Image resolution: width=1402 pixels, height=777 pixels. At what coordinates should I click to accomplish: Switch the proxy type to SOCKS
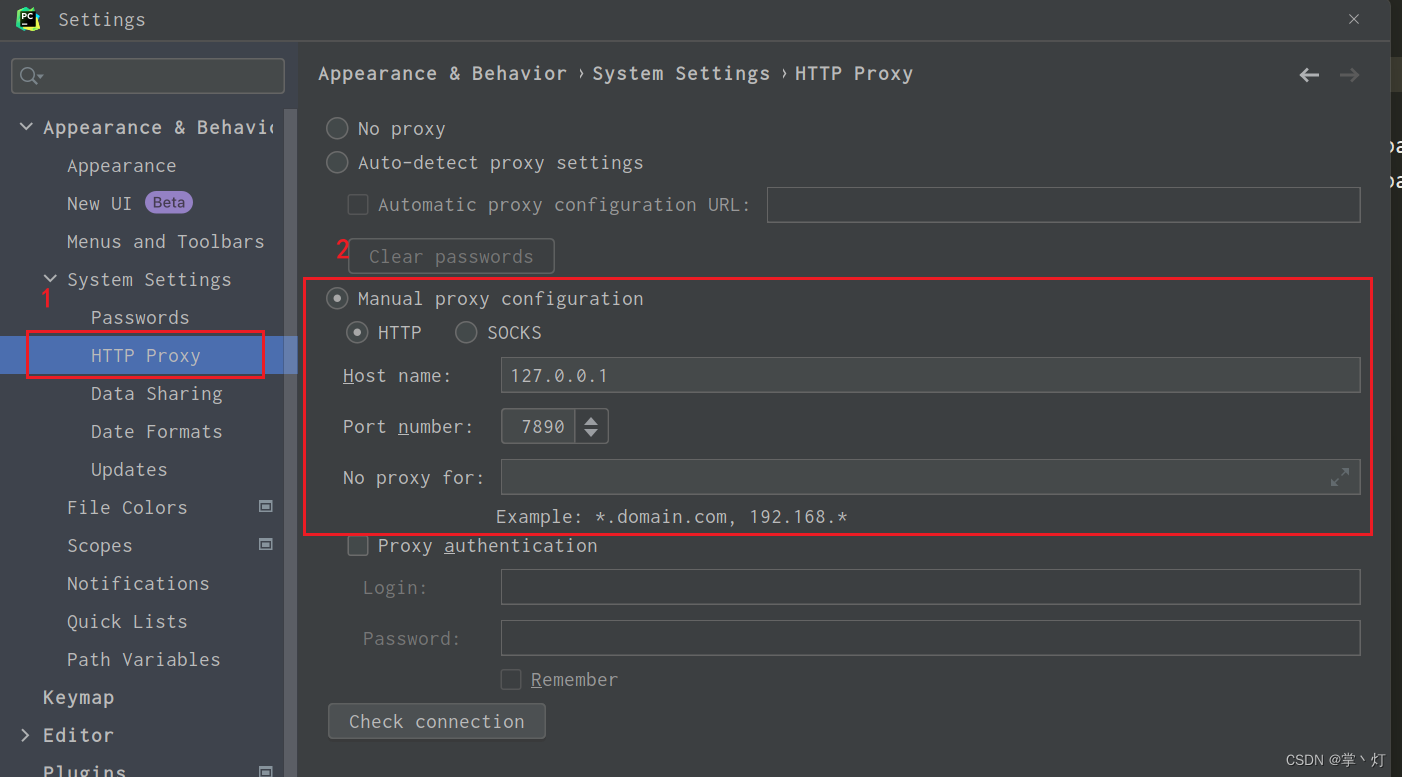coord(465,332)
